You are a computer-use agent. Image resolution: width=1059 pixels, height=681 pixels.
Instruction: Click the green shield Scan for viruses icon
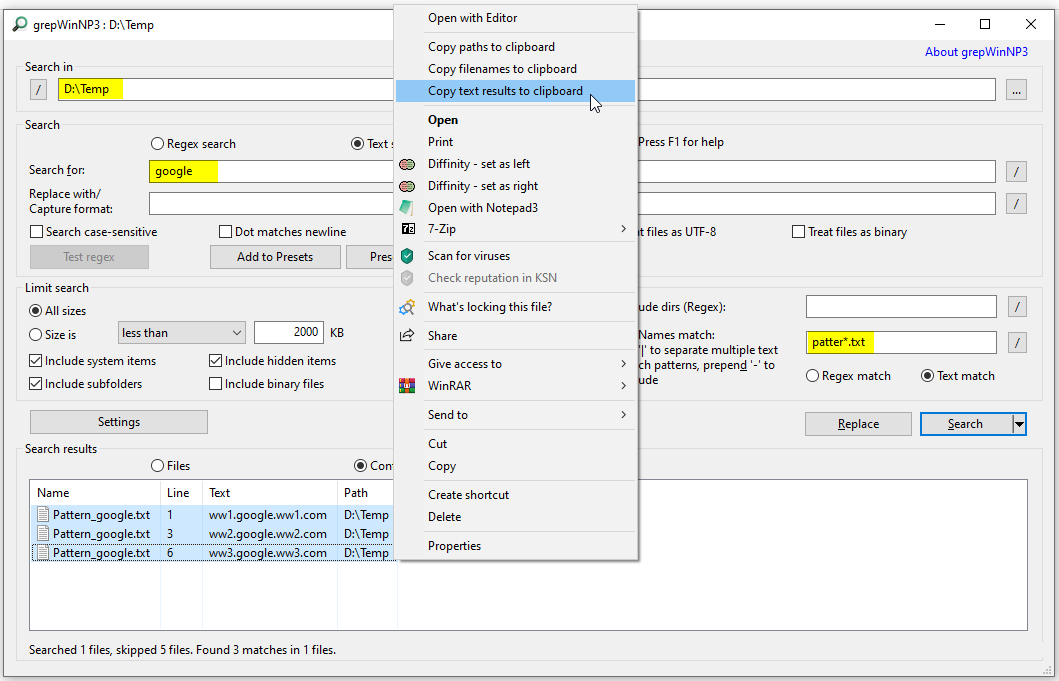(407, 256)
